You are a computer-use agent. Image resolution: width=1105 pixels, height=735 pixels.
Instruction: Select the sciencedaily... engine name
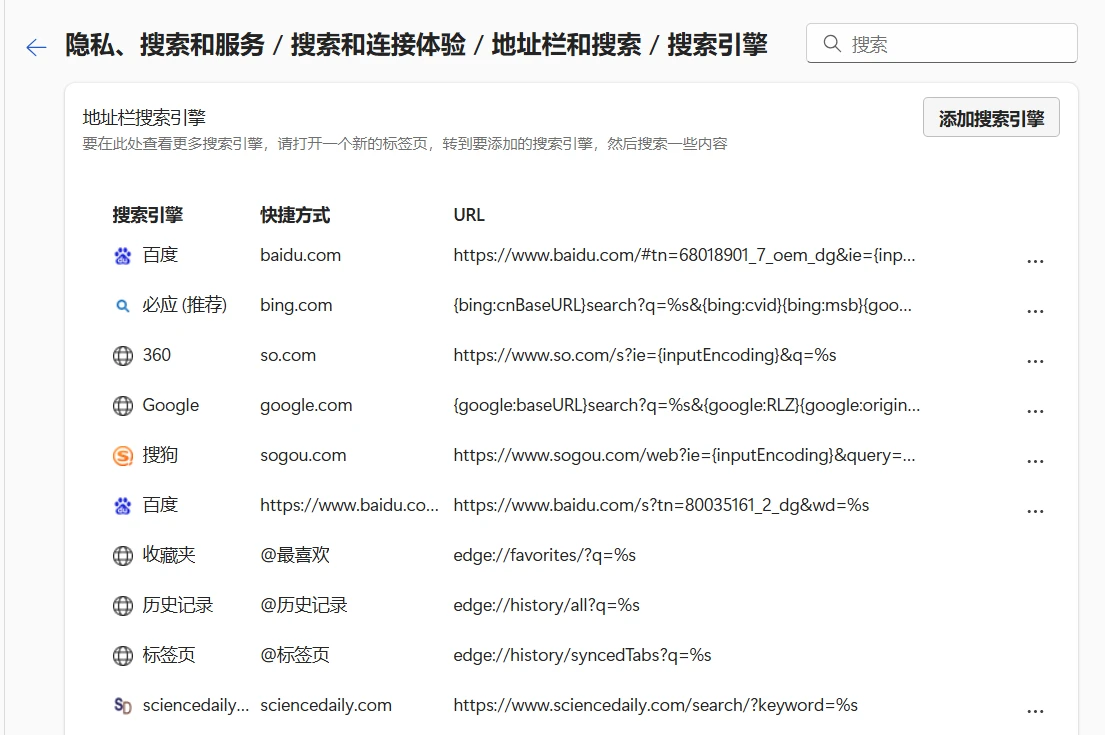(x=195, y=705)
